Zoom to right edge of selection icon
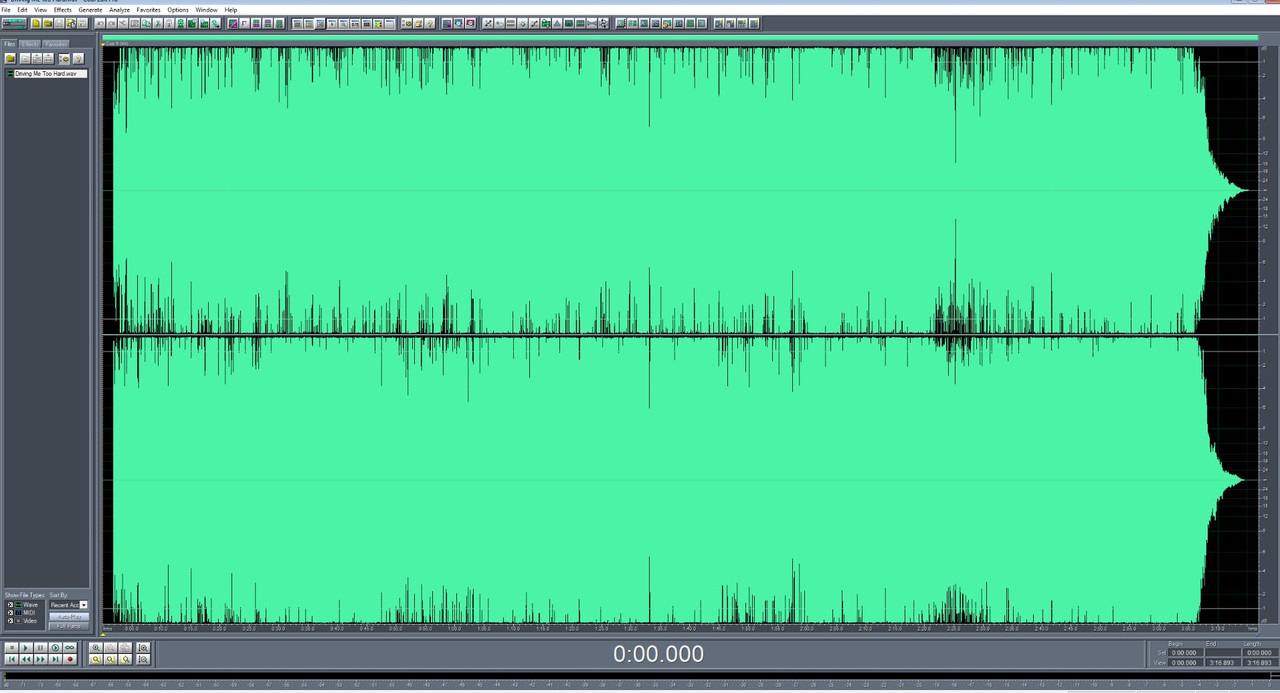 (x=125, y=659)
